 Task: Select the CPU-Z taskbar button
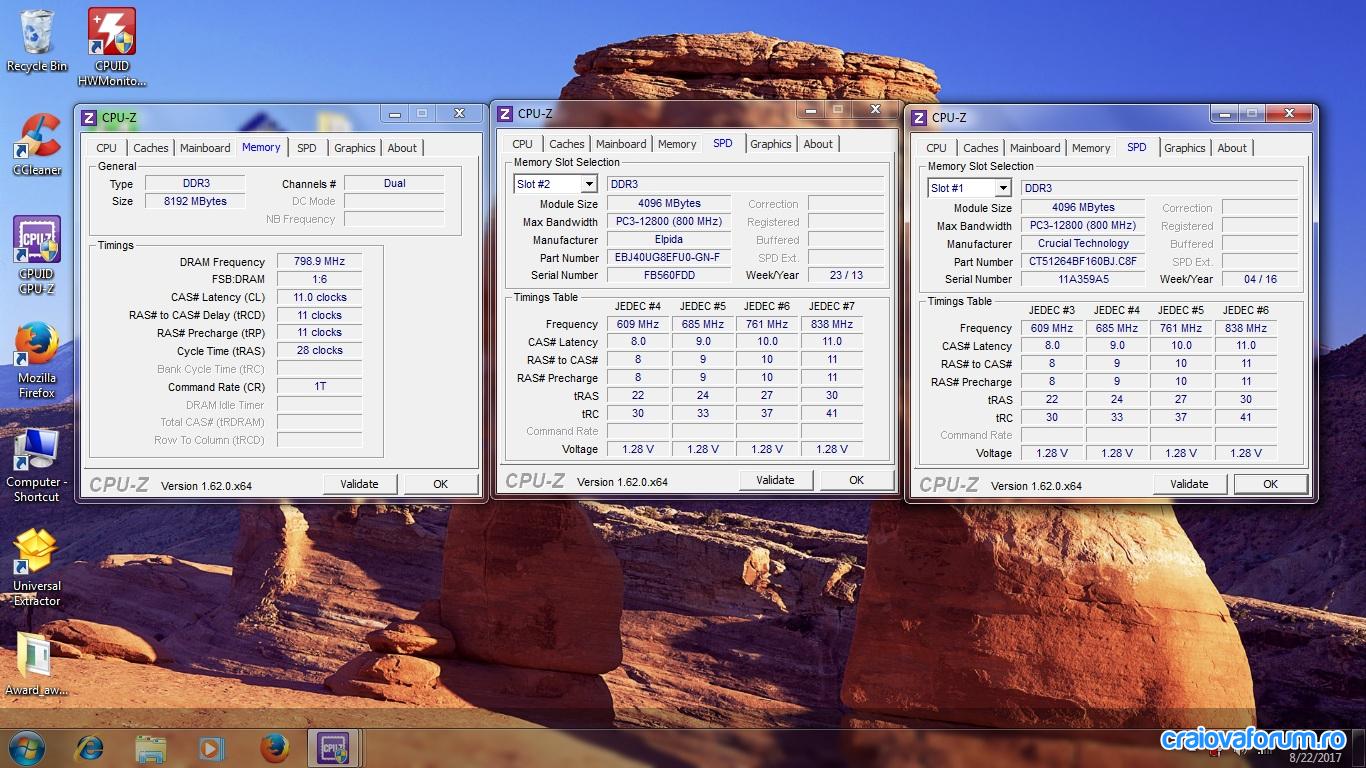coord(333,747)
